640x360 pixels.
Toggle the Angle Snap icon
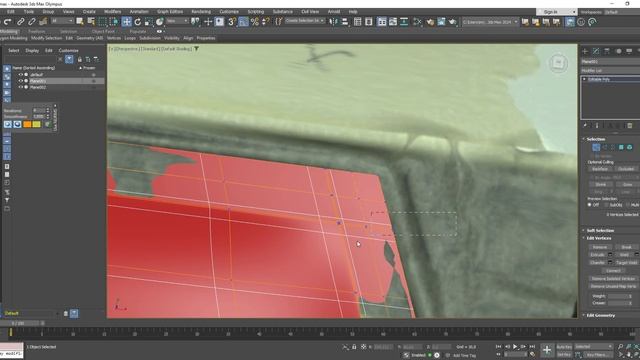(x=243, y=22)
